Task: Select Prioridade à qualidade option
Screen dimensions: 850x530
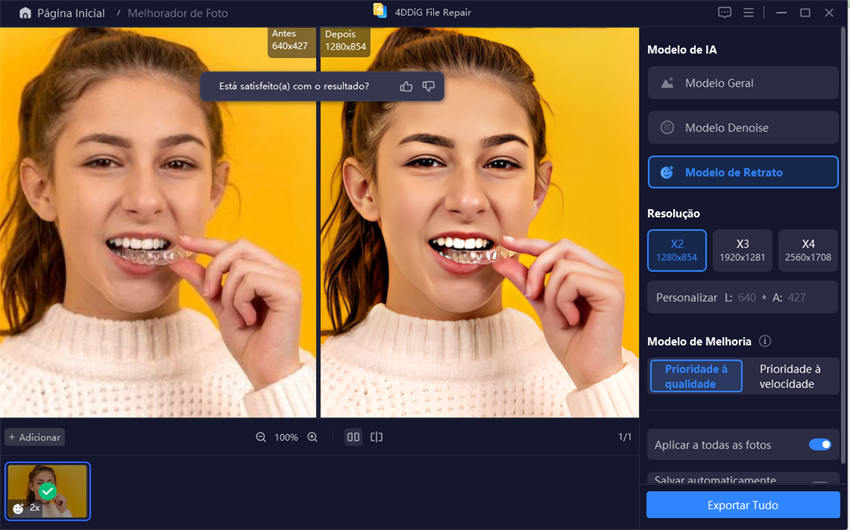Action: click(696, 376)
